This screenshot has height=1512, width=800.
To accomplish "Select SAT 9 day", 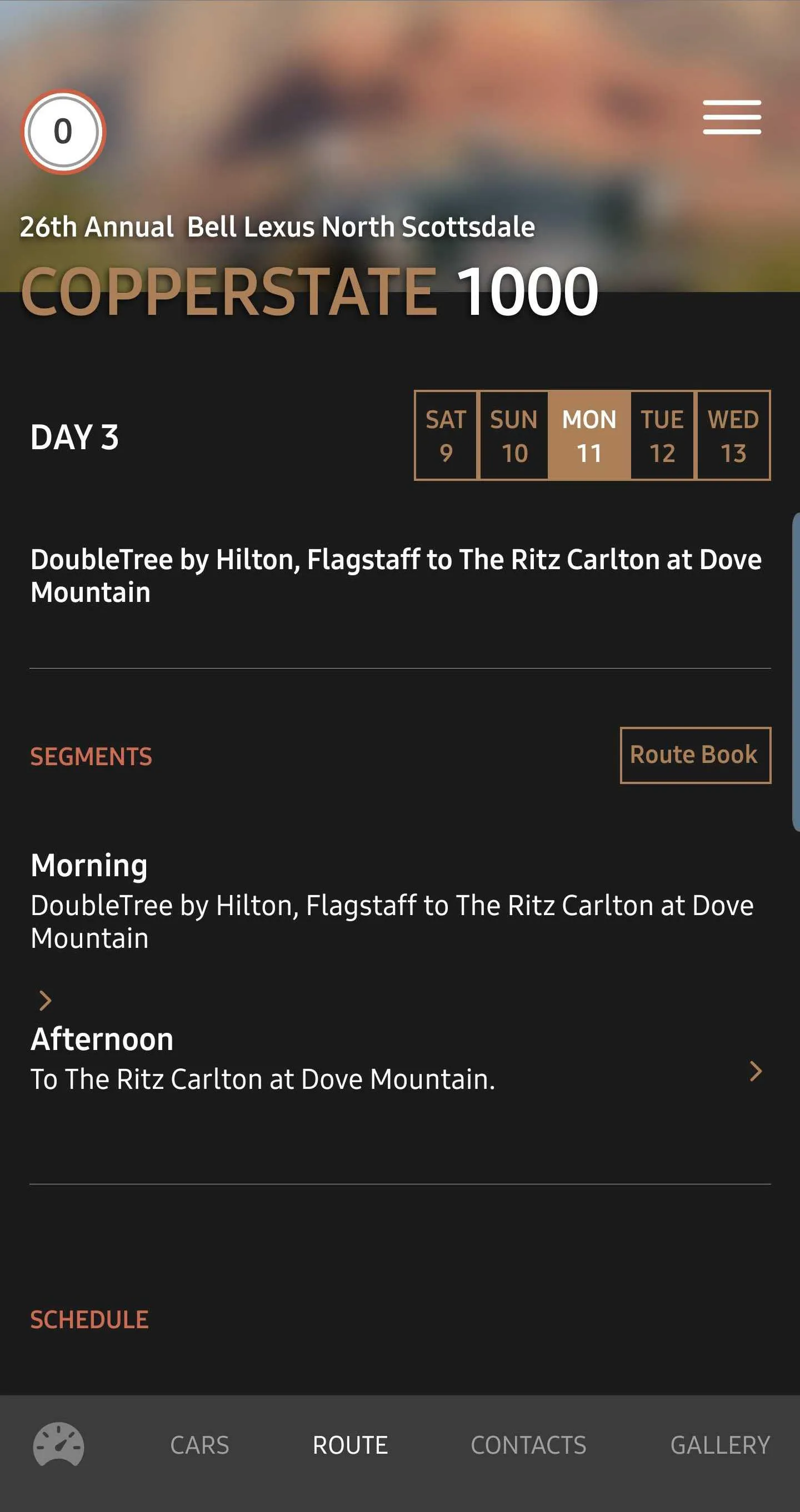I will pyautogui.click(x=446, y=435).
